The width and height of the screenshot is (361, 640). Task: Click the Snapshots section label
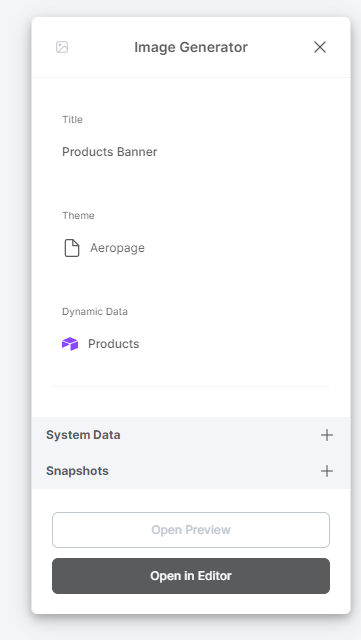tap(77, 471)
